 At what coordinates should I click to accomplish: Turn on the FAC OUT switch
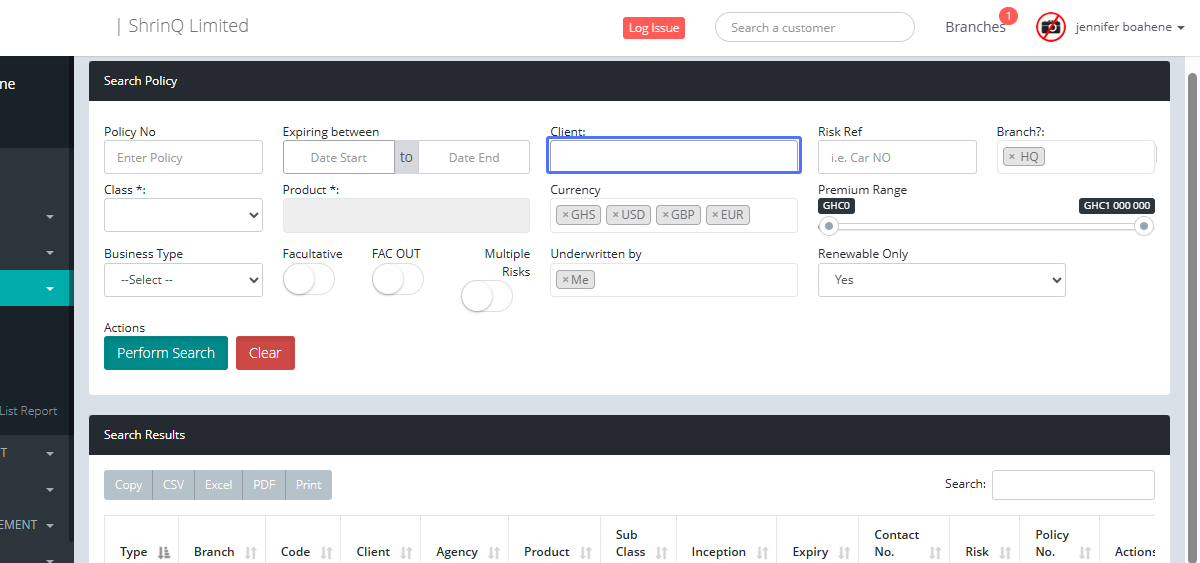tap(397, 280)
